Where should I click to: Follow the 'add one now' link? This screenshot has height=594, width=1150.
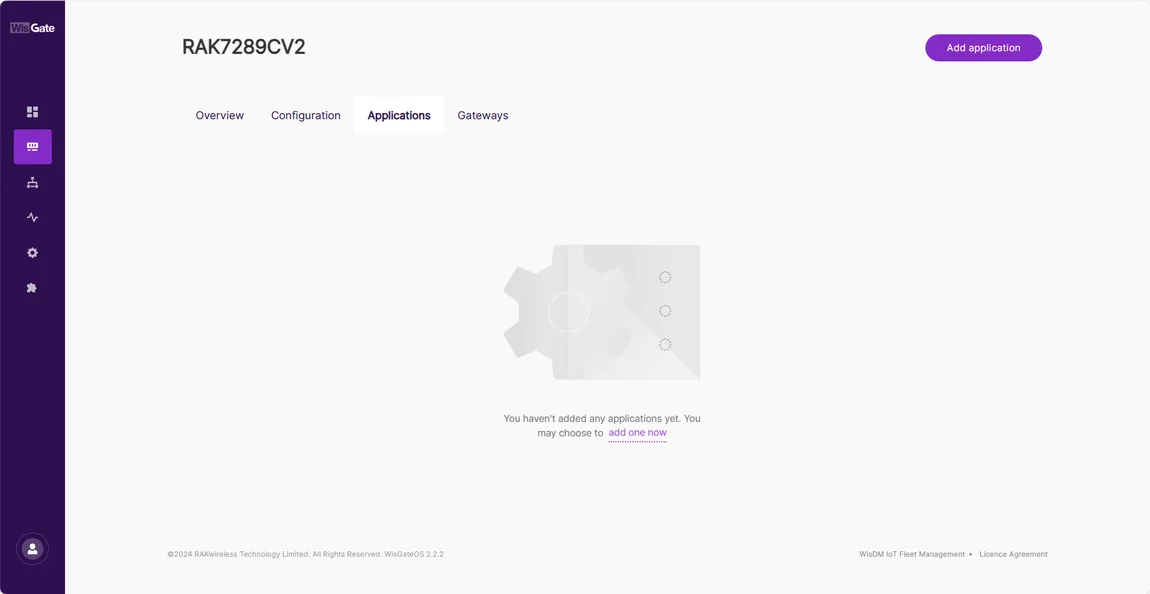pyautogui.click(x=637, y=433)
